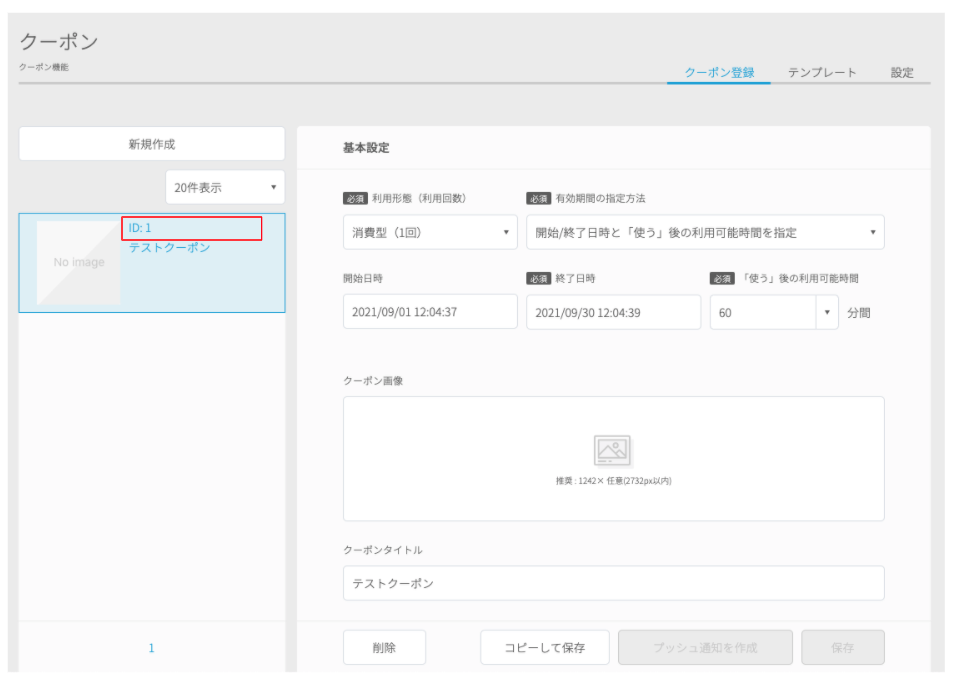
Task: Click the ID: 1 coupon label
Action: pyautogui.click(x=140, y=228)
